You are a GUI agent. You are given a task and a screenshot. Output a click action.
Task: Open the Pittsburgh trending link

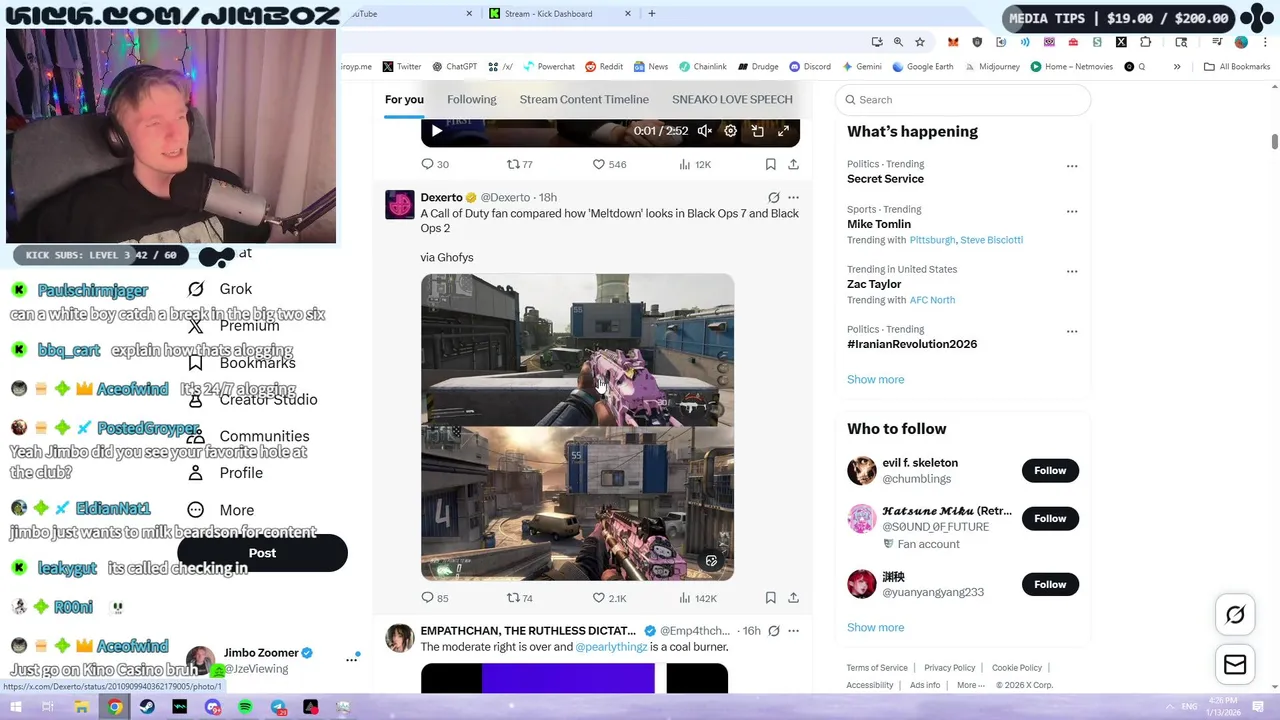tap(932, 240)
